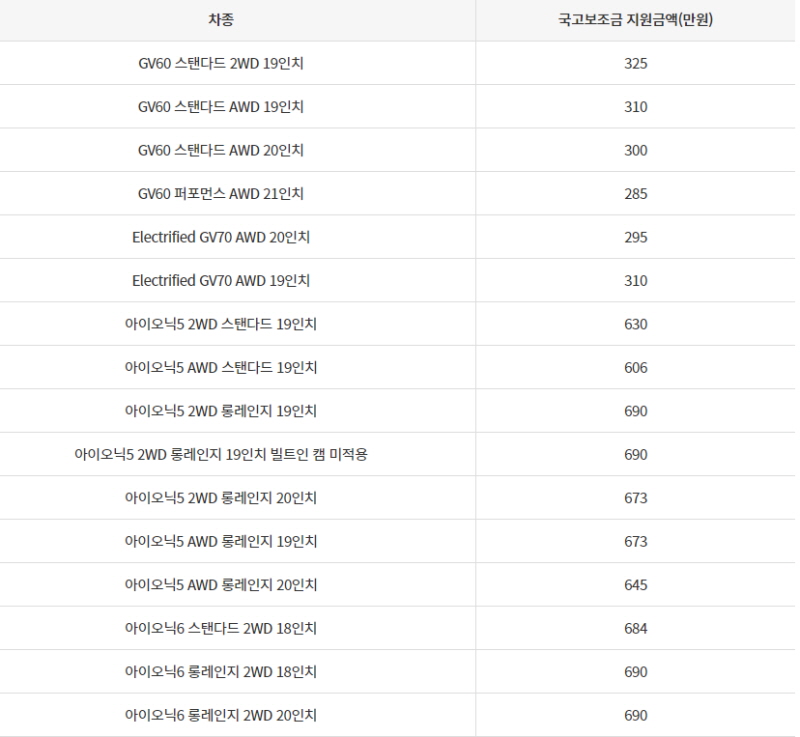Click 아이오닉5 2WD 롱레인지 19인치 빌트인 캠 미적용
This screenshot has height=737, width=800.
[x=221, y=454]
